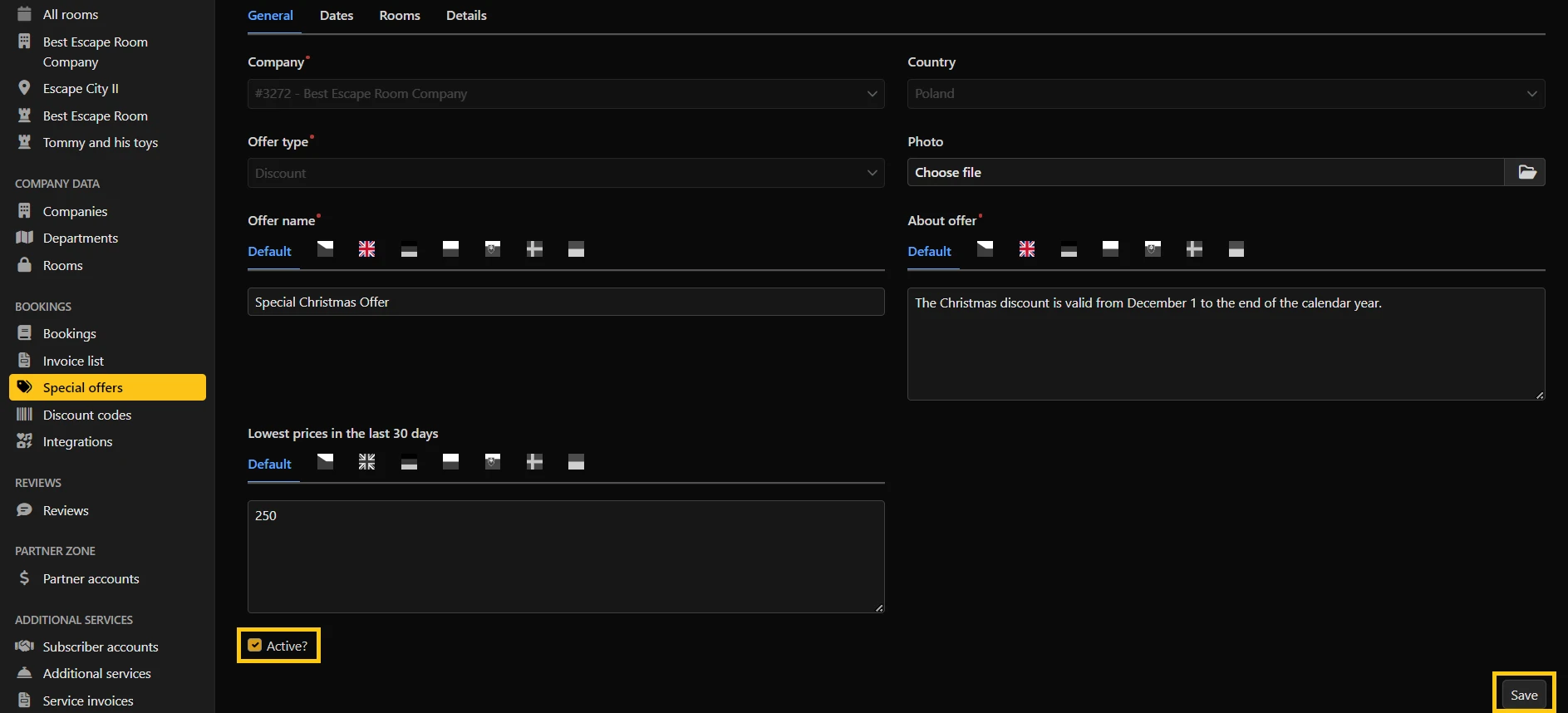Open the Offer type dropdown
This screenshot has width=1568, height=713.
pyautogui.click(x=565, y=173)
